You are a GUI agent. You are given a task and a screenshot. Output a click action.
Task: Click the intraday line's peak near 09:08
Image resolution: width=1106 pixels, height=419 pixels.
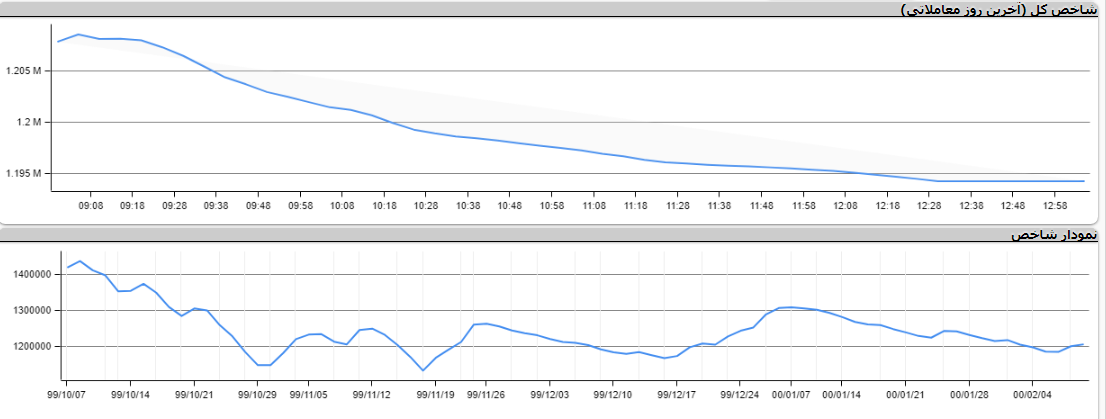point(79,35)
